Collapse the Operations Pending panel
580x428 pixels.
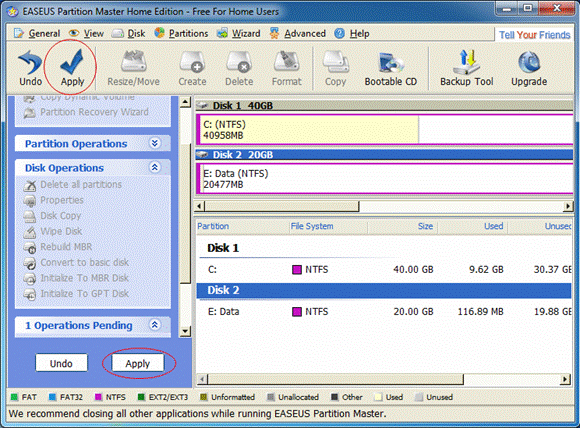click(x=155, y=325)
